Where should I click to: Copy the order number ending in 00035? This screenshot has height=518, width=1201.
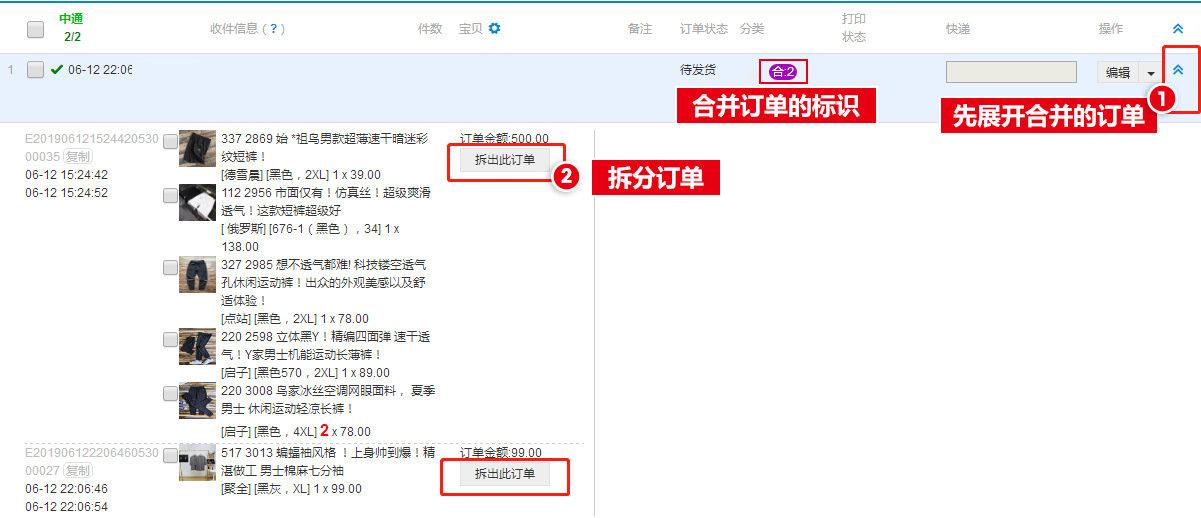click(x=77, y=157)
